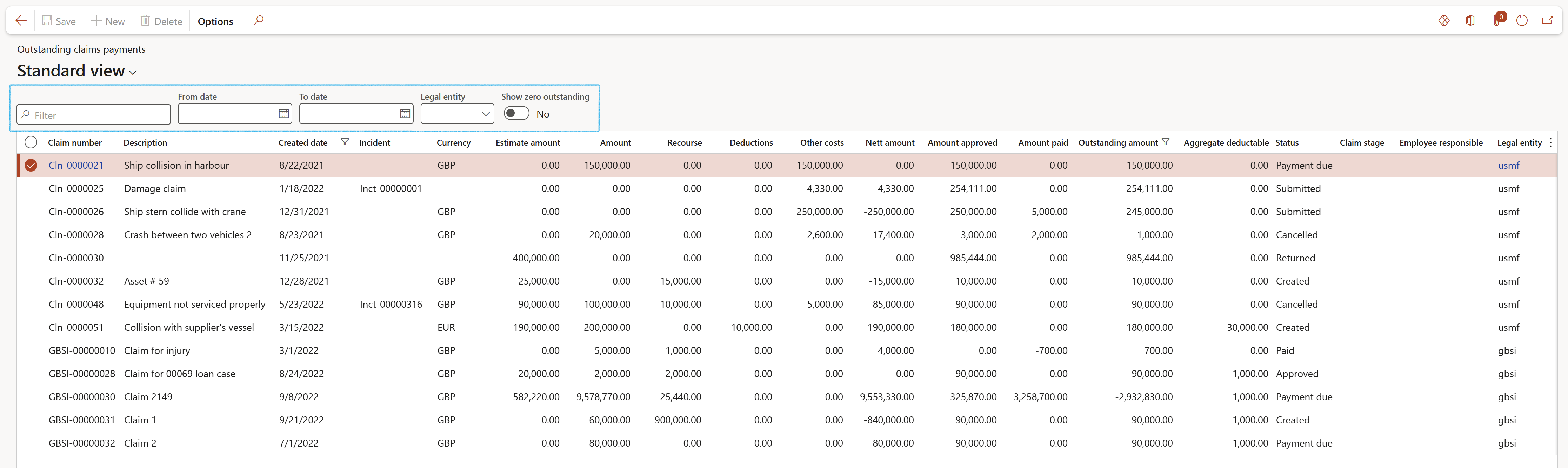This screenshot has width=1568, height=468.
Task: Open the Cln-0000021 claim link
Action: click(76, 166)
